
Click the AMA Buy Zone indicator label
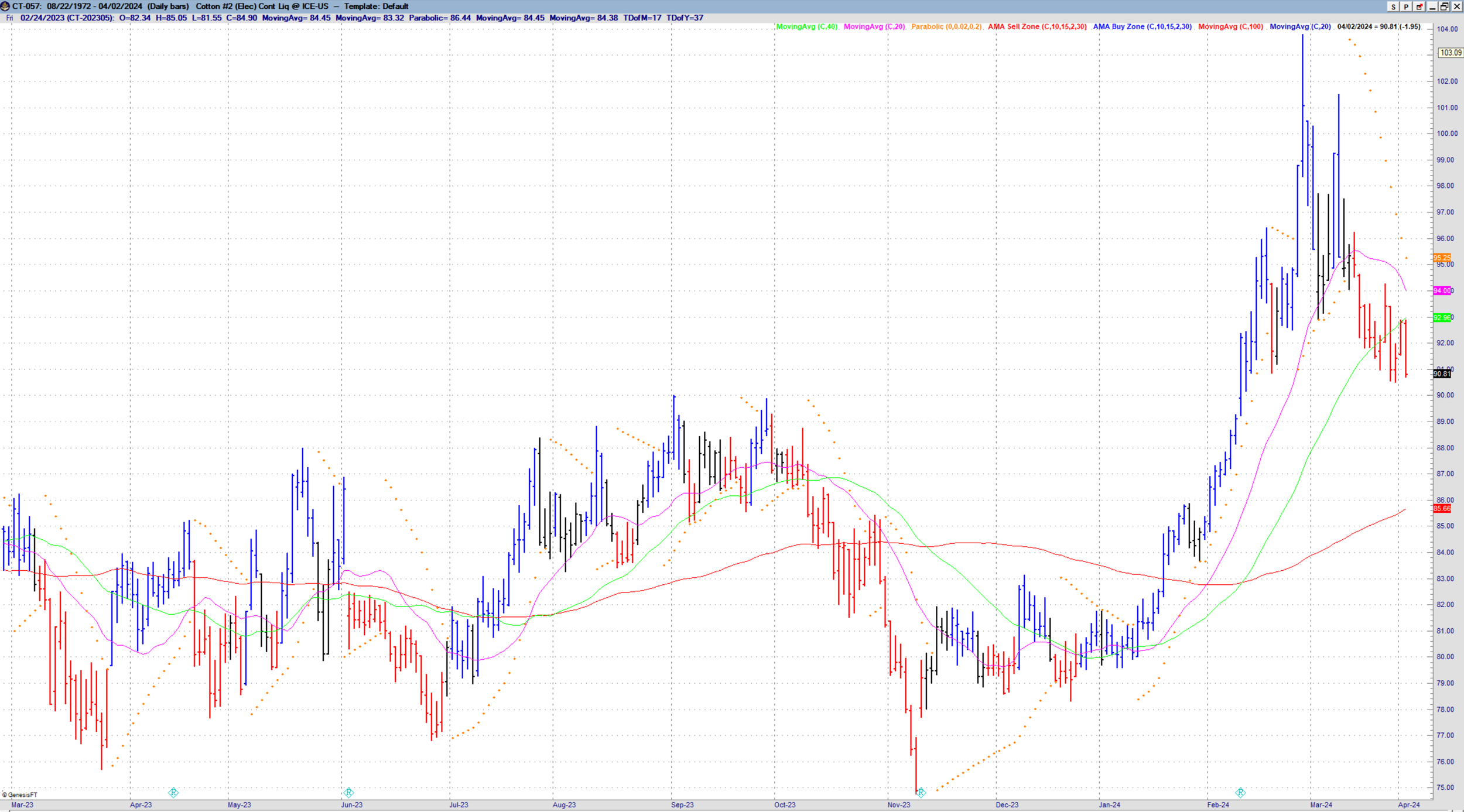(x=1142, y=27)
